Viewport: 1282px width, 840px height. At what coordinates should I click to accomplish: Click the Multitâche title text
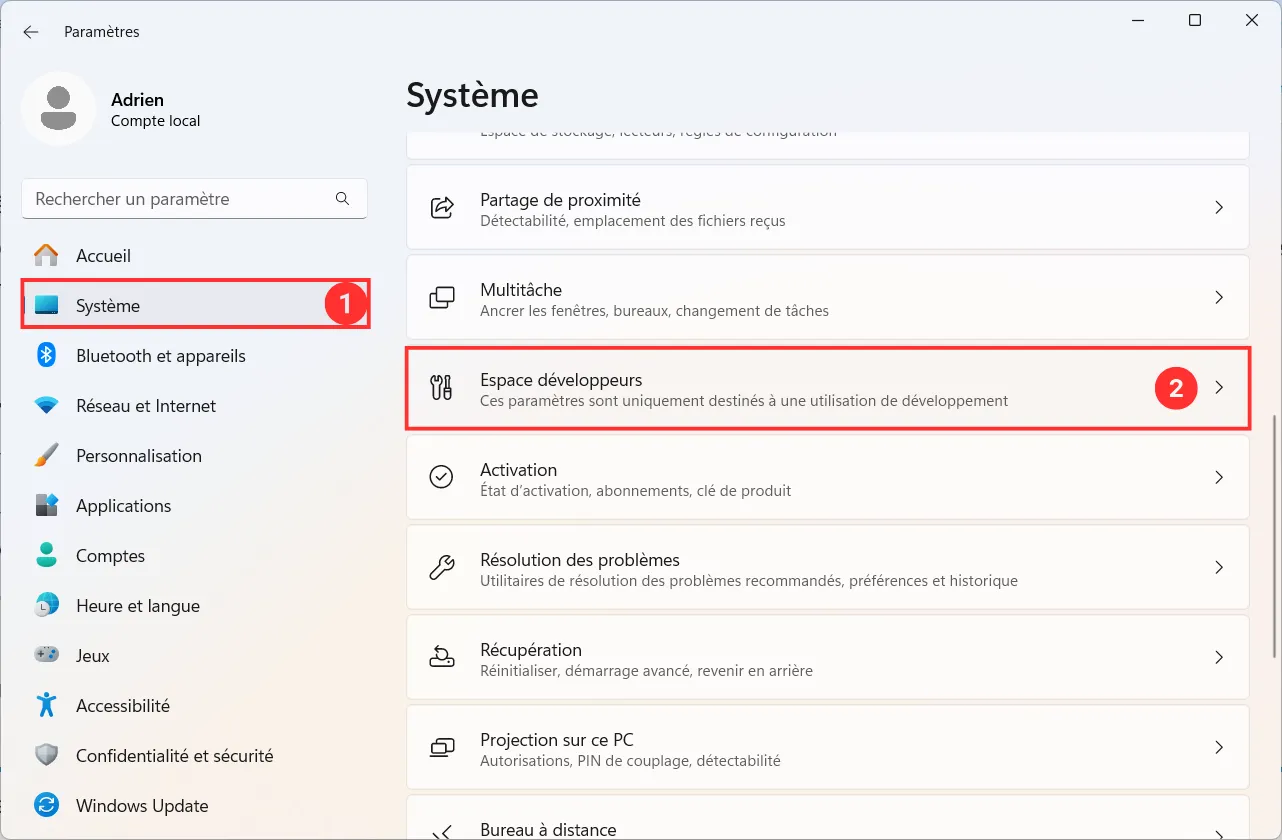(x=521, y=290)
